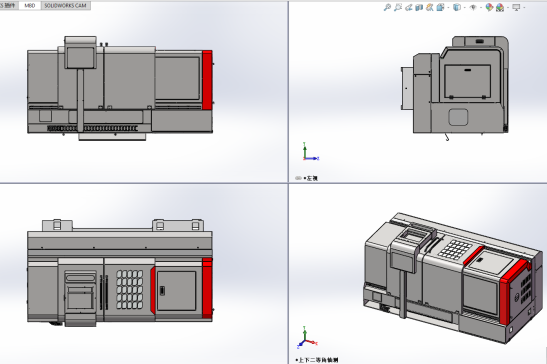Click the link-views icon beside 左视

pyautogui.click(x=298, y=178)
